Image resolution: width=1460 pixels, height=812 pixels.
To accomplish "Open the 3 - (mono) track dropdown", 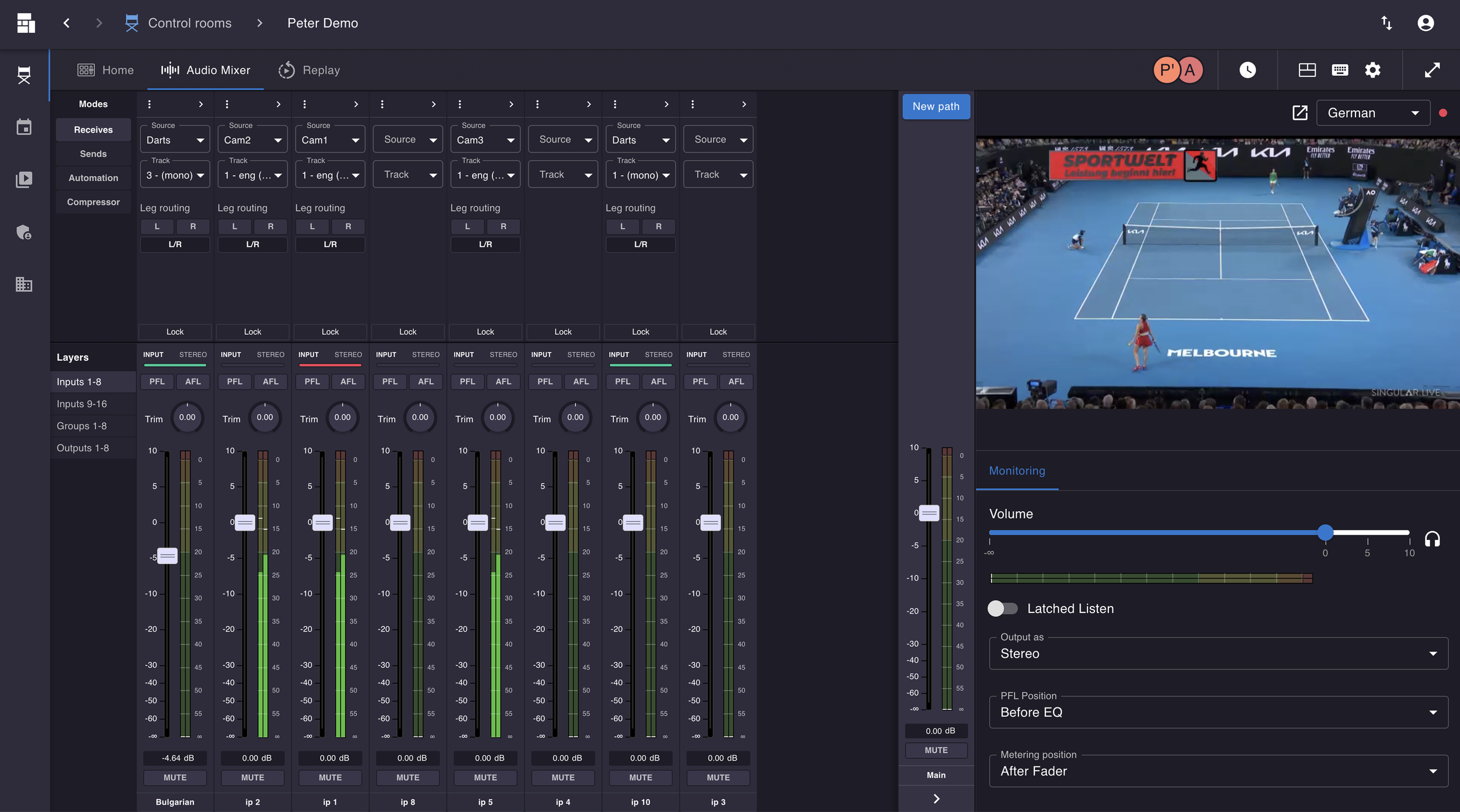I will 175,175.
